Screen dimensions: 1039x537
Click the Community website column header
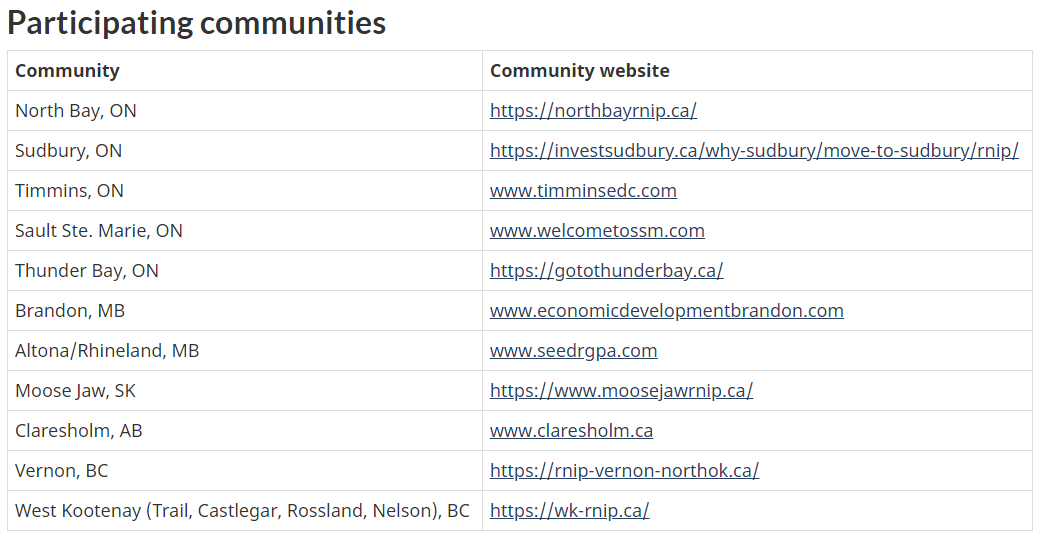coord(579,71)
